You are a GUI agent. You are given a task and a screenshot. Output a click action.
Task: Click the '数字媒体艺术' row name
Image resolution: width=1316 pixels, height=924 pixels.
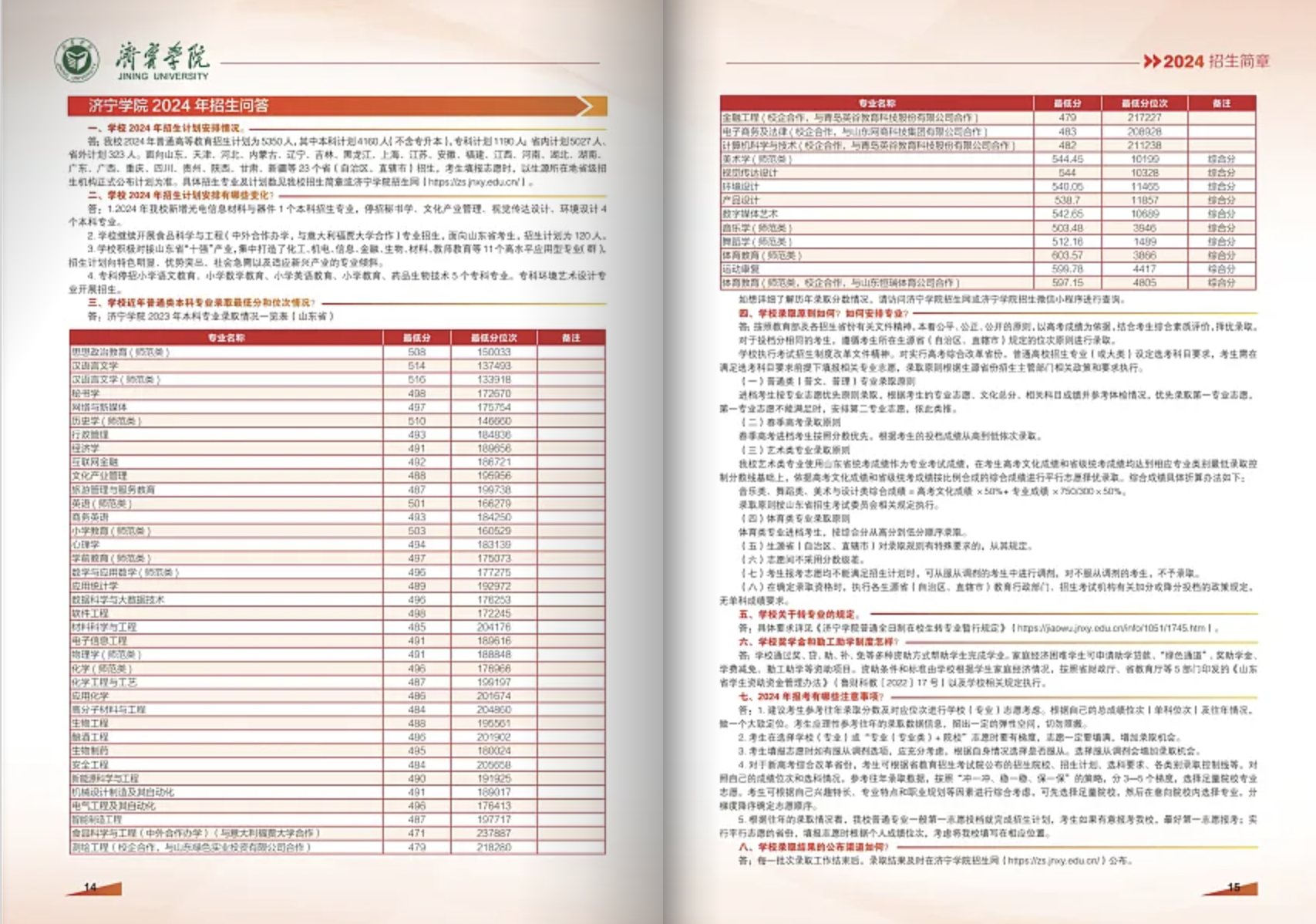(749, 214)
